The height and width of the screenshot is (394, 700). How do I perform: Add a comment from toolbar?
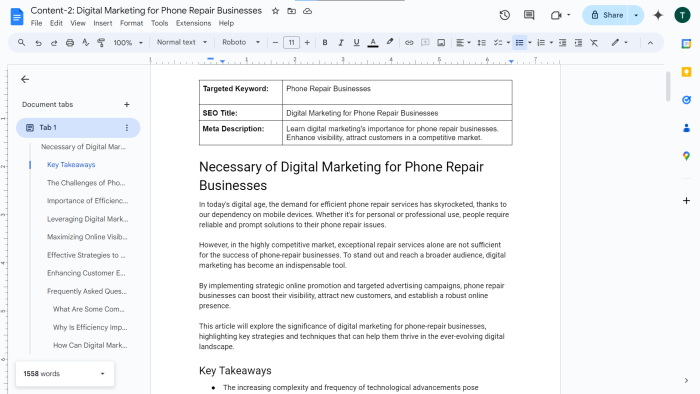tap(425, 43)
